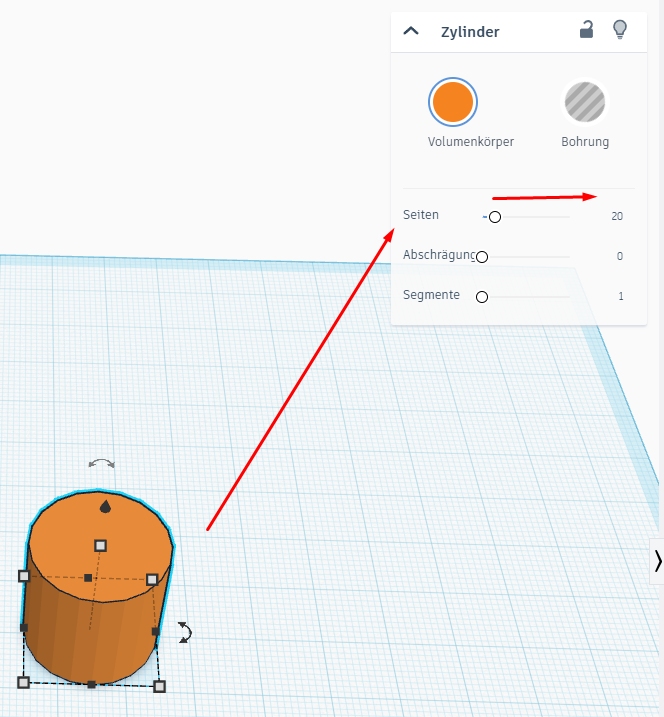This screenshot has height=717, width=664.
Task: Click the top rotation arrow above cylinder
Action: pyautogui.click(x=102, y=464)
